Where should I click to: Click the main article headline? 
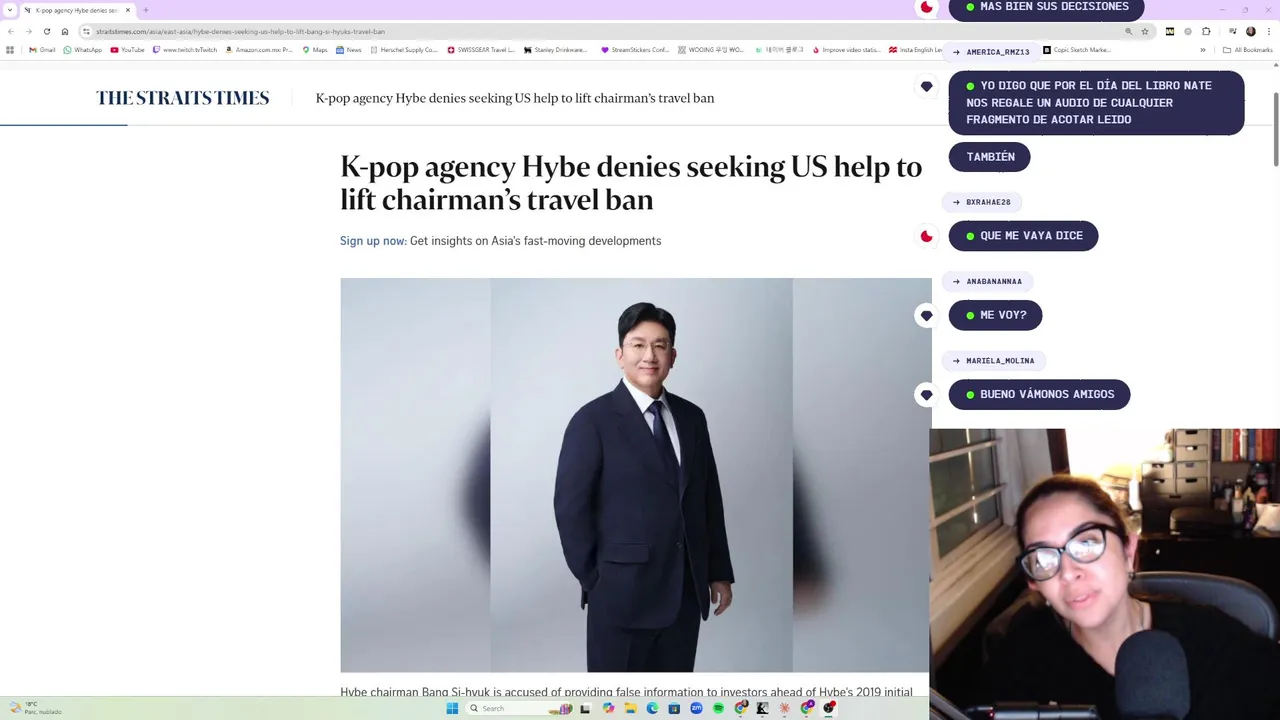point(631,182)
